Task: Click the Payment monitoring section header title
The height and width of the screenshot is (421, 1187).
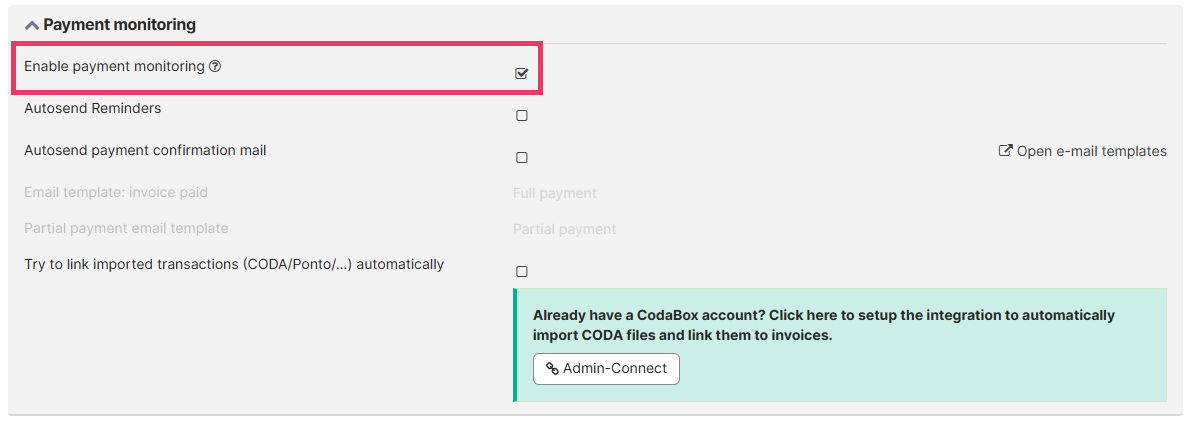Action: pyautogui.click(x=119, y=24)
